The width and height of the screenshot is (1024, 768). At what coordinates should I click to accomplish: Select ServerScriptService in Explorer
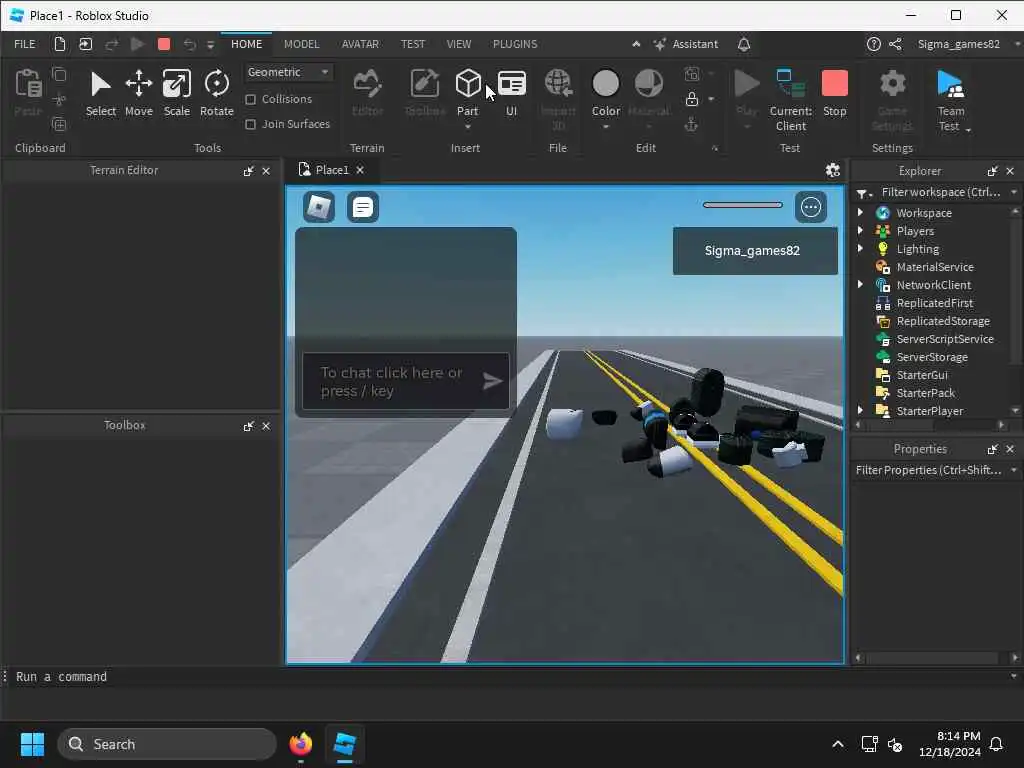click(945, 339)
